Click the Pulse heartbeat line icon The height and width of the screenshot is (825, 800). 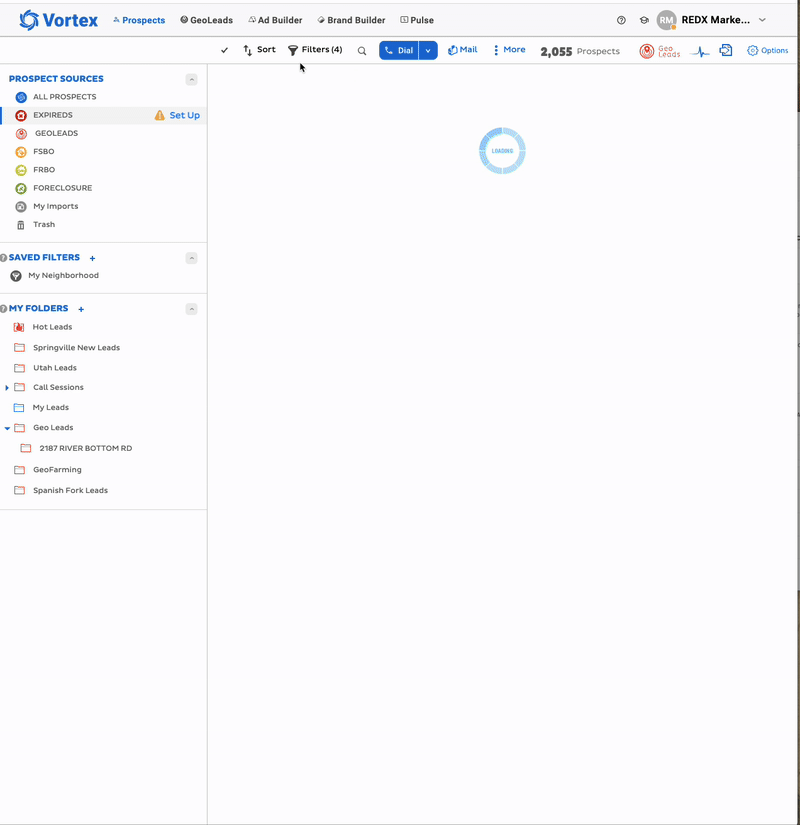tap(700, 51)
